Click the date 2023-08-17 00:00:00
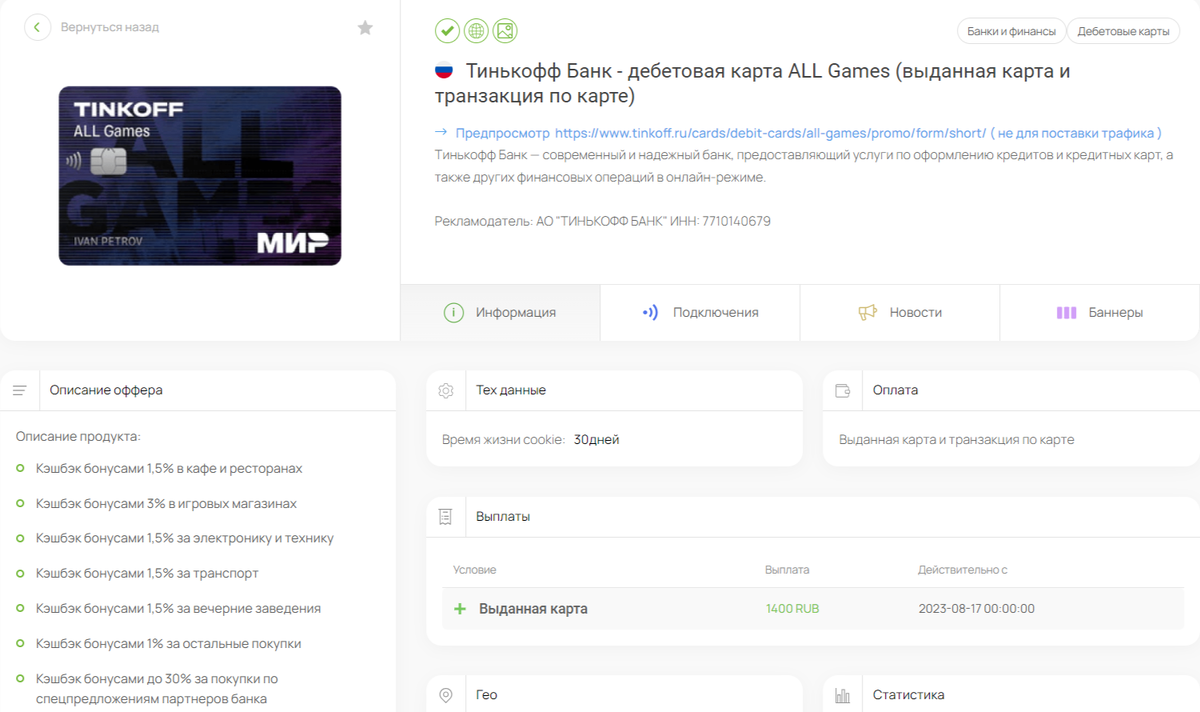This screenshot has height=712, width=1200. [976, 609]
